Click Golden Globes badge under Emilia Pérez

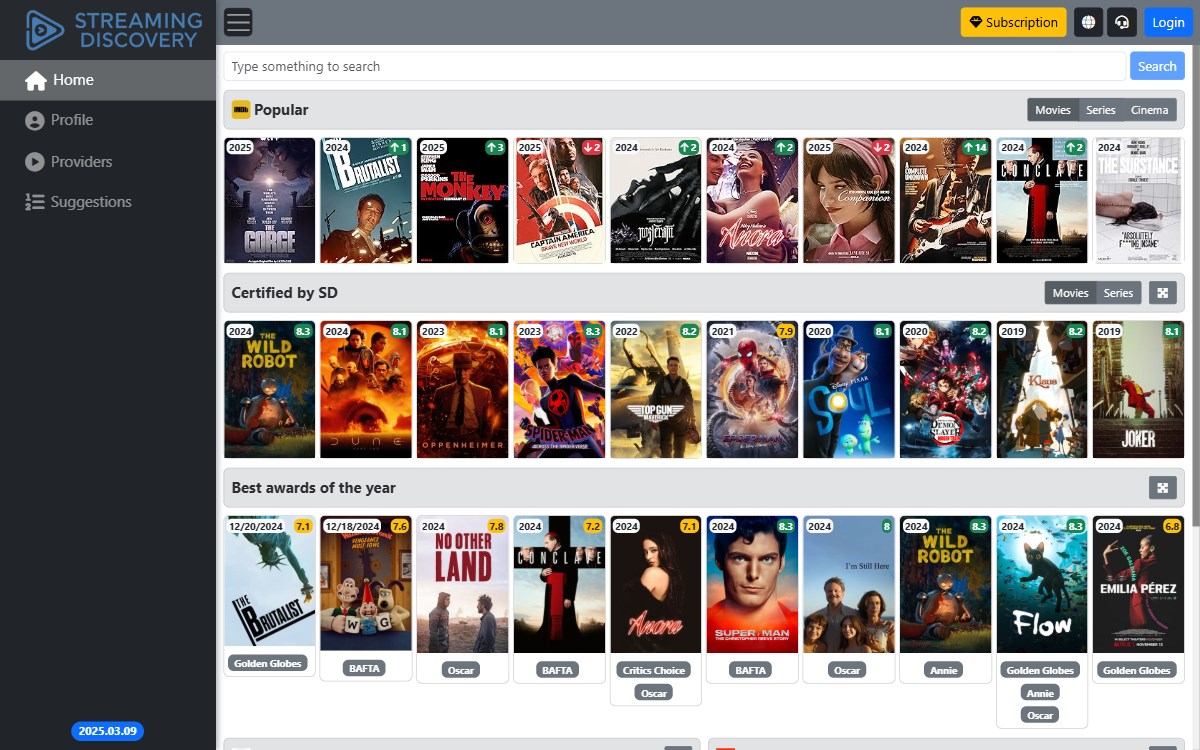point(1136,670)
